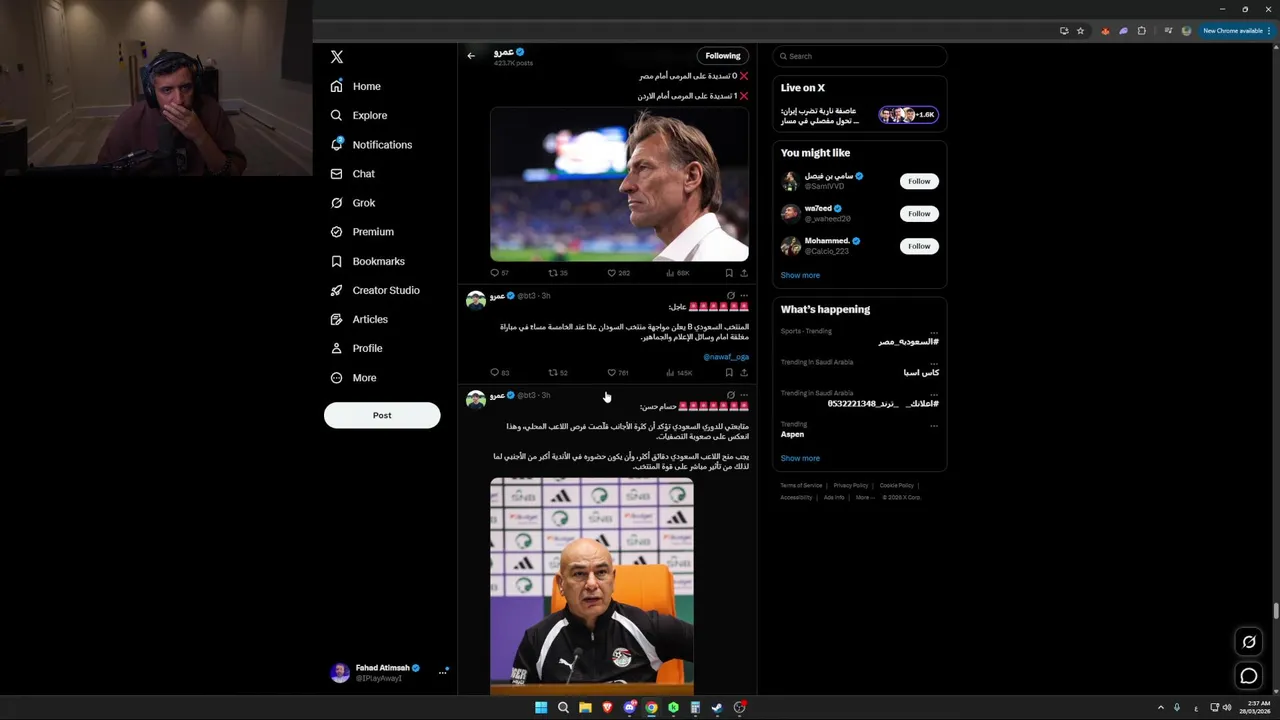Open Creator Studio in the sidebar
Image resolution: width=1280 pixels, height=720 pixels.
(x=375, y=290)
